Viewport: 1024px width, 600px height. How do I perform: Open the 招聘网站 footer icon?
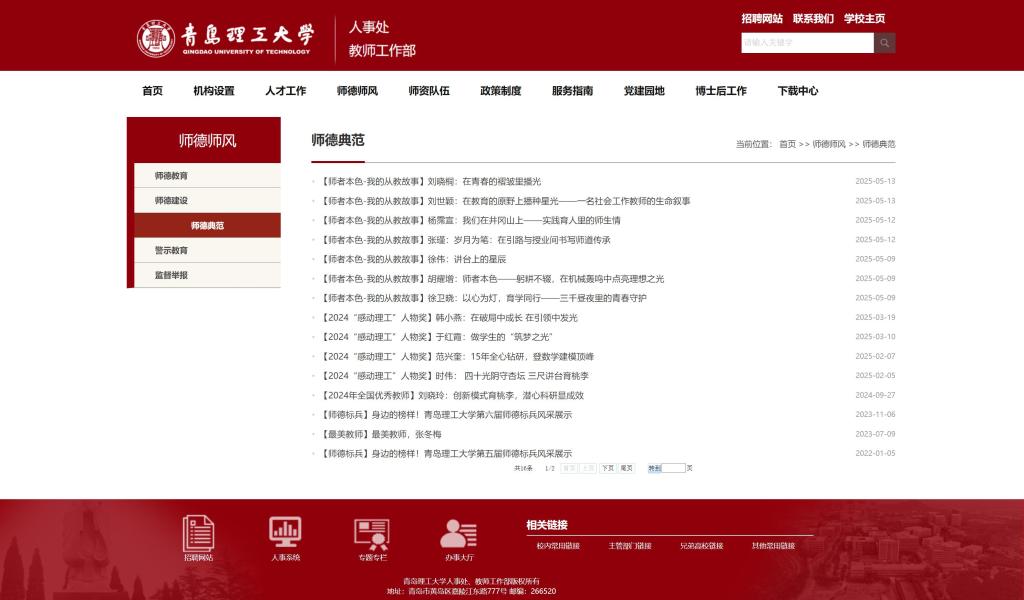[x=199, y=538]
